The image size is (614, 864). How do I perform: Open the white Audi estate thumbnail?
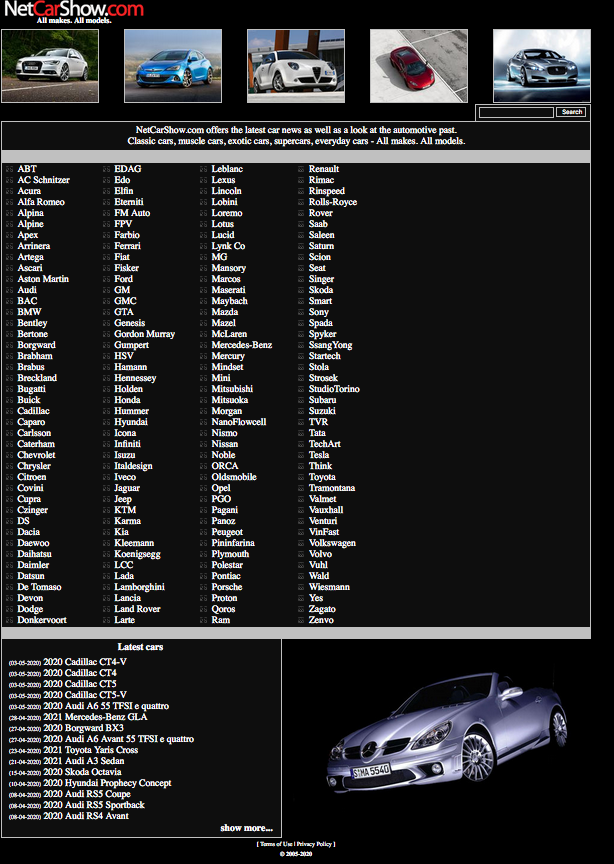tap(50, 66)
